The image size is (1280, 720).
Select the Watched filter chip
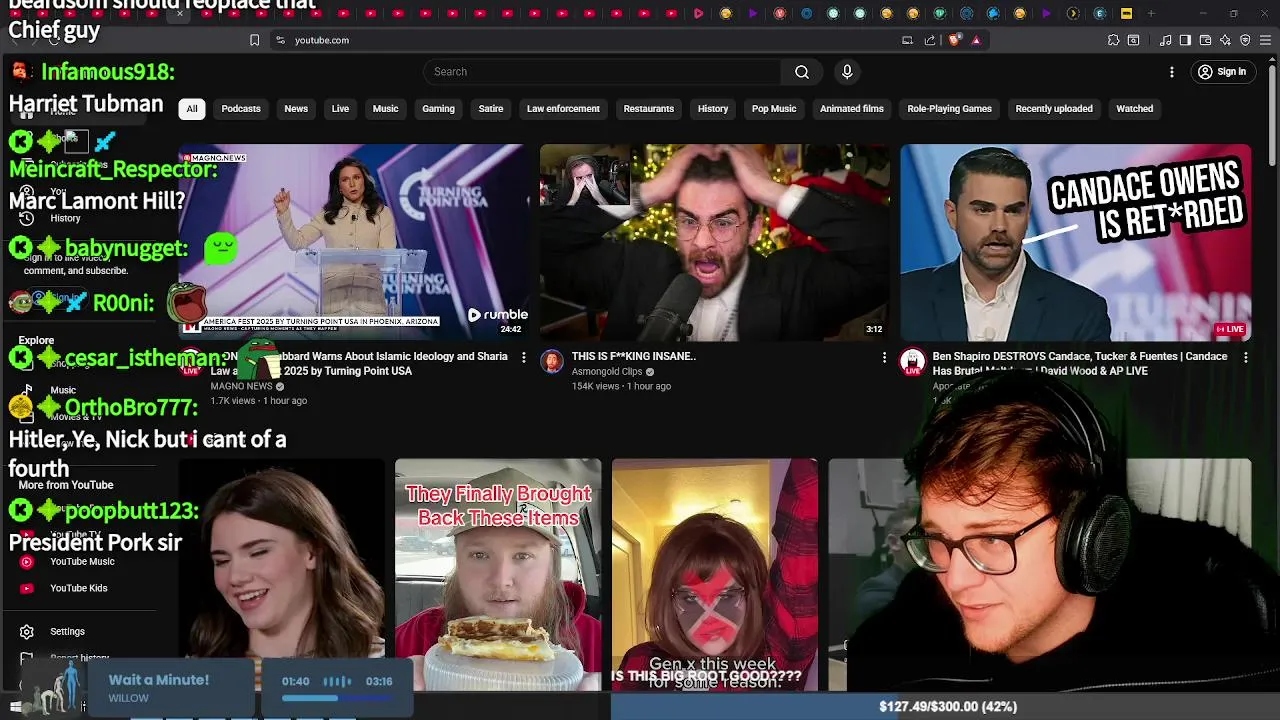(1135, 109)
